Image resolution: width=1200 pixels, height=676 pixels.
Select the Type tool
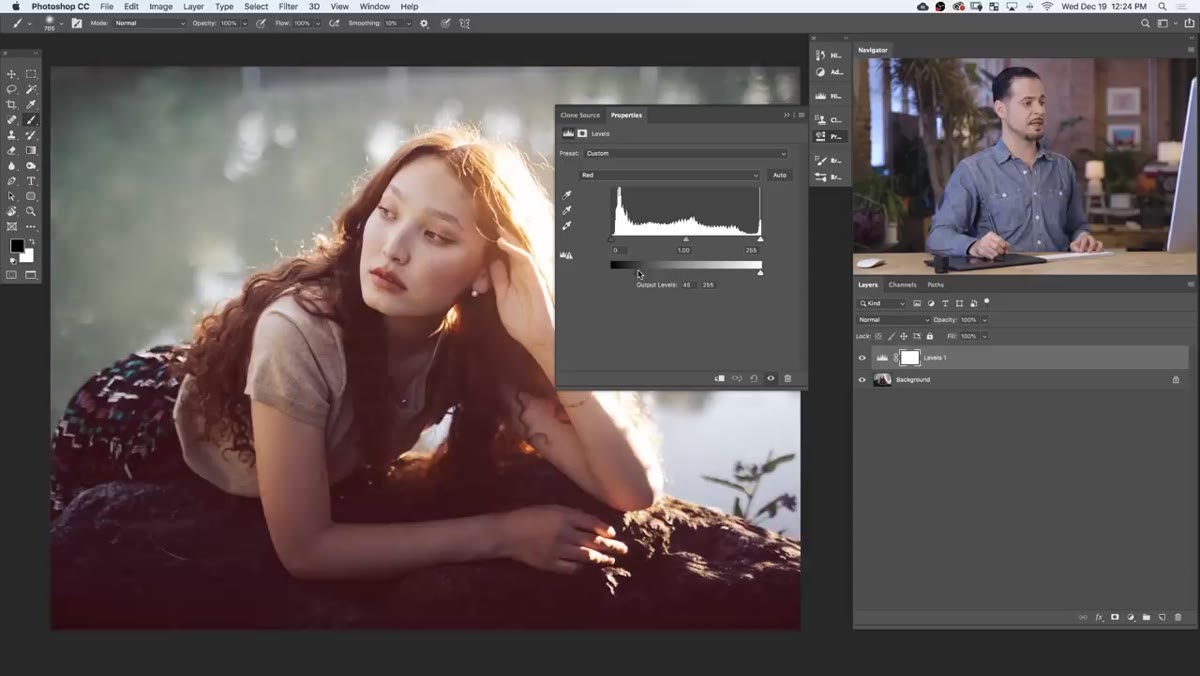click(31, 181)
